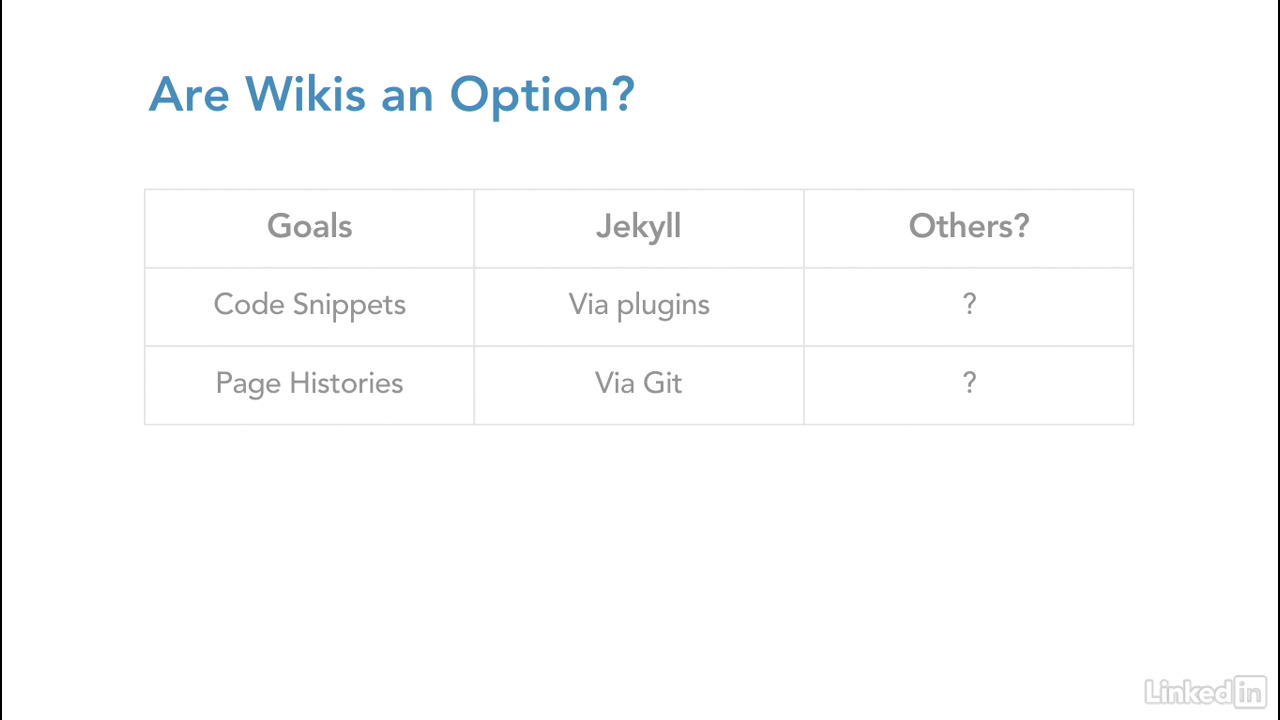This screenshot has width=1280, height=720.
Task: Click the word "Are" in the heading
Action: pyautogui.click(x=190, y=94)
